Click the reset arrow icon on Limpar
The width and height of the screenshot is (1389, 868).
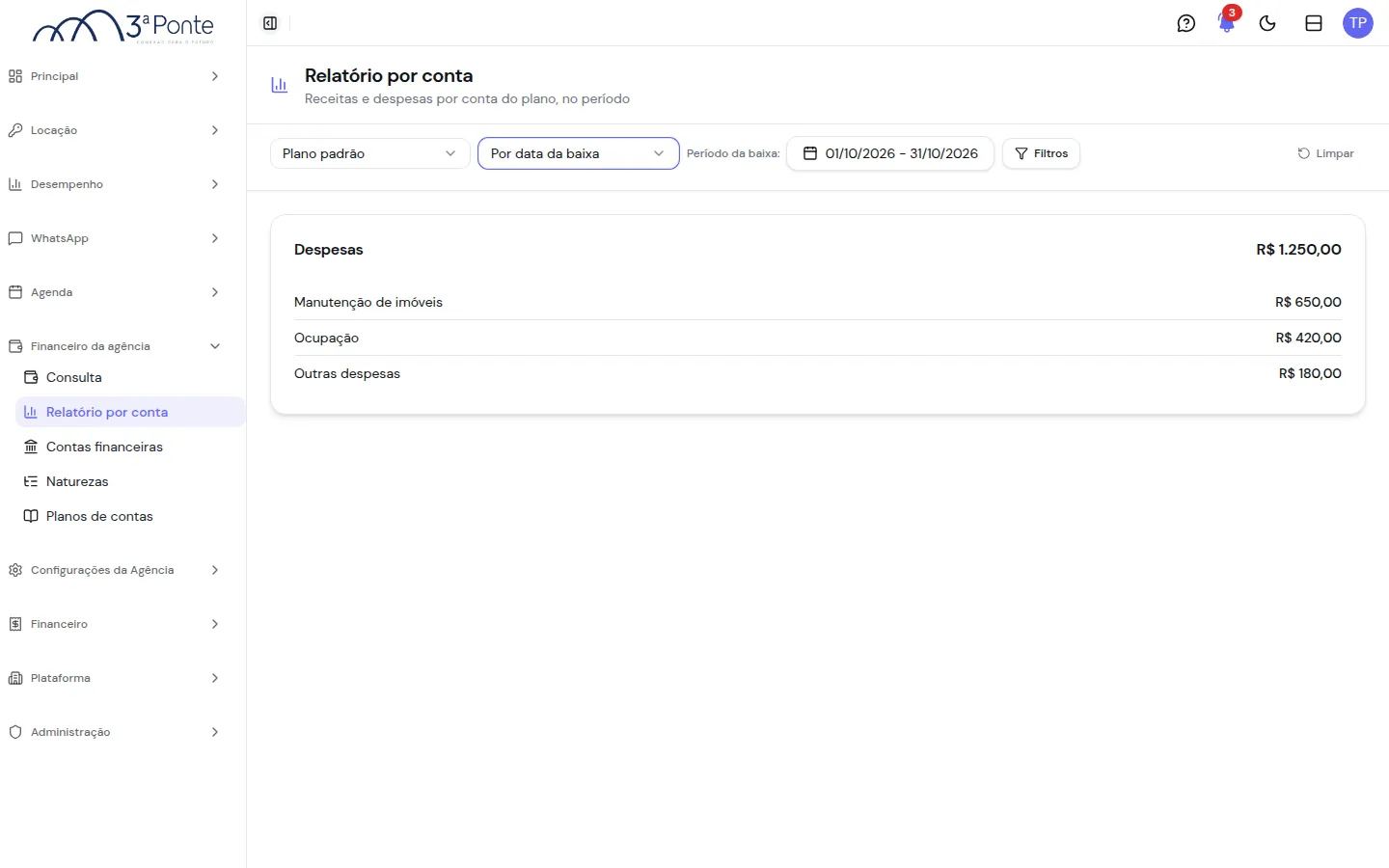1304,153
